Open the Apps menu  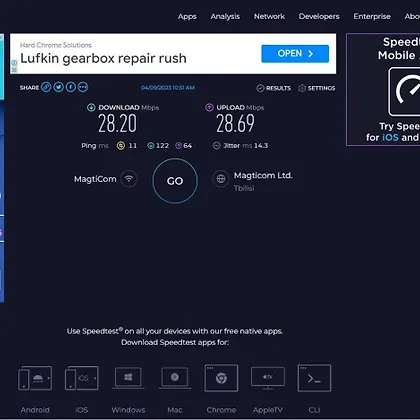[187, 16]
